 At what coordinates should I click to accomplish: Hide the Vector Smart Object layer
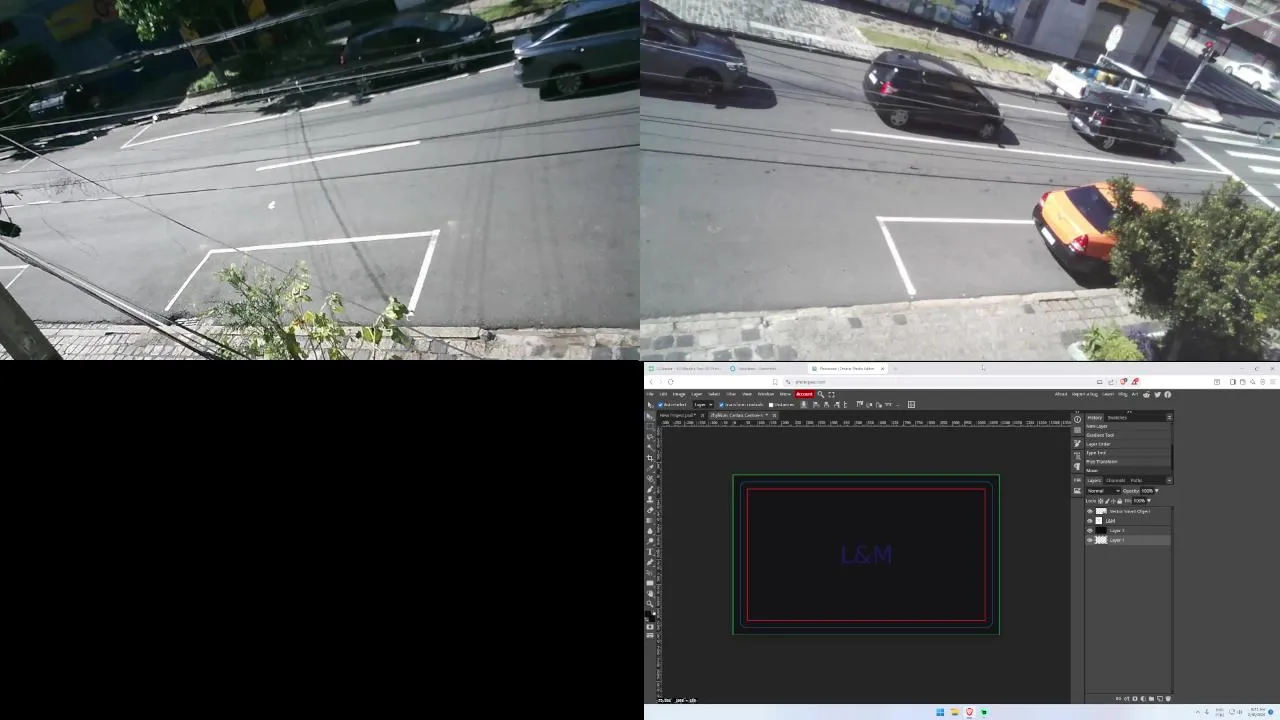pyautogui.click(x=1090, y=511)
